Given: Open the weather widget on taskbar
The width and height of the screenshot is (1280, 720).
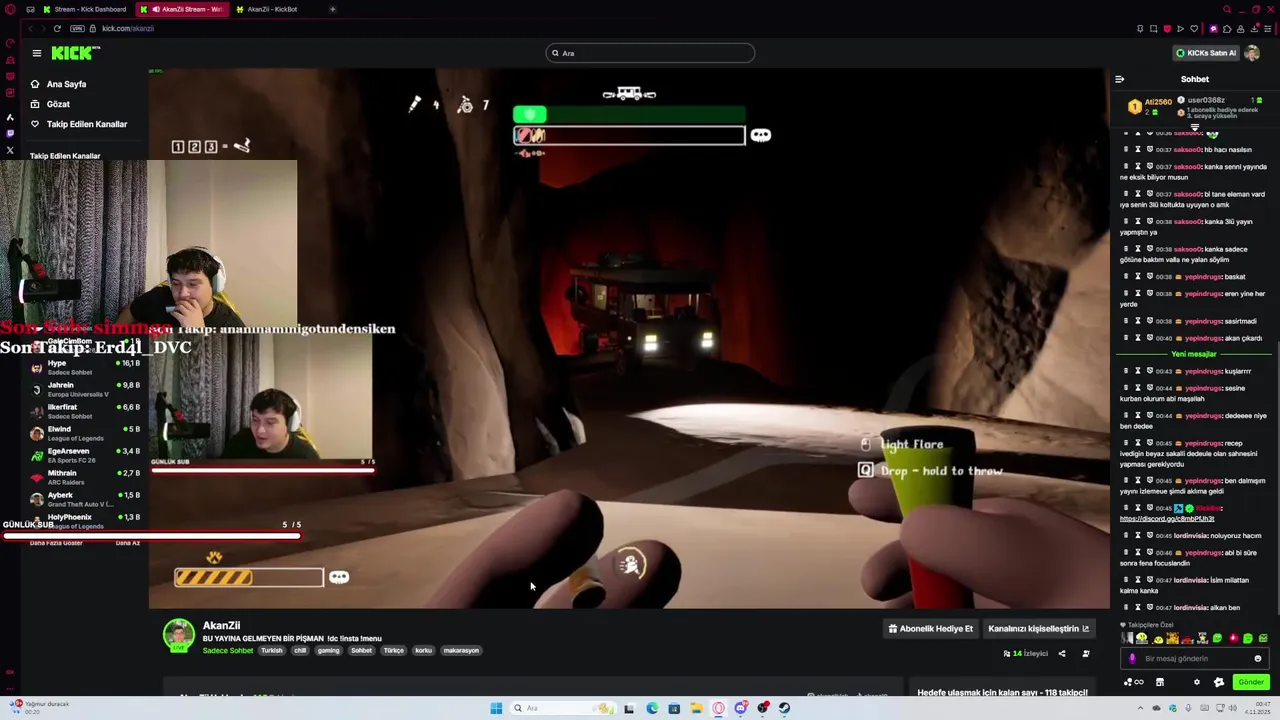Looking at the screenshot, I should (40, 706).
